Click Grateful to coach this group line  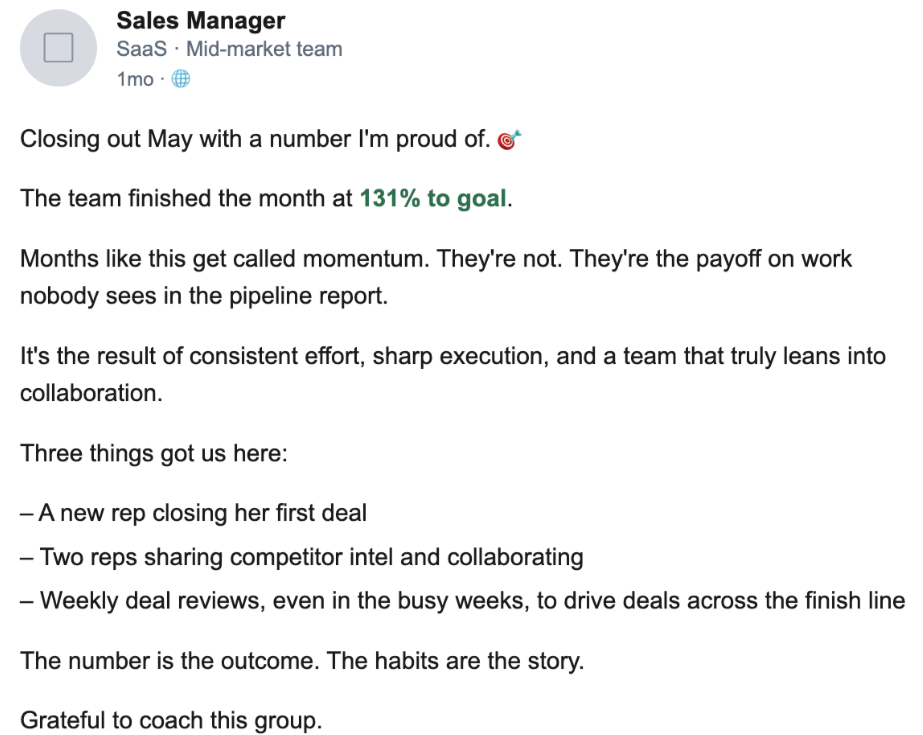point(171,720)
